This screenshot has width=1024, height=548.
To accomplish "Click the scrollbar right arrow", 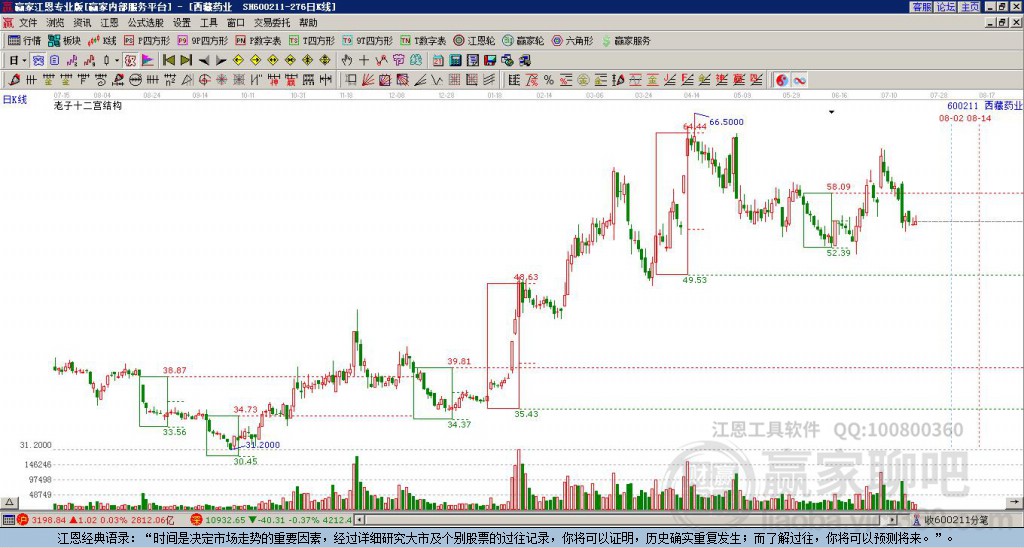I will [893, 520].
